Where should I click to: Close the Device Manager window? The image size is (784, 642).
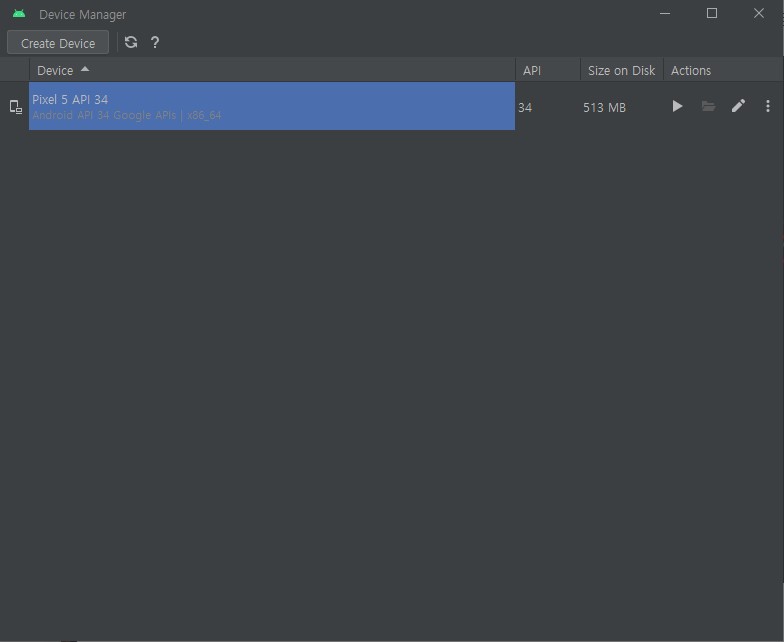click(758, 14)
